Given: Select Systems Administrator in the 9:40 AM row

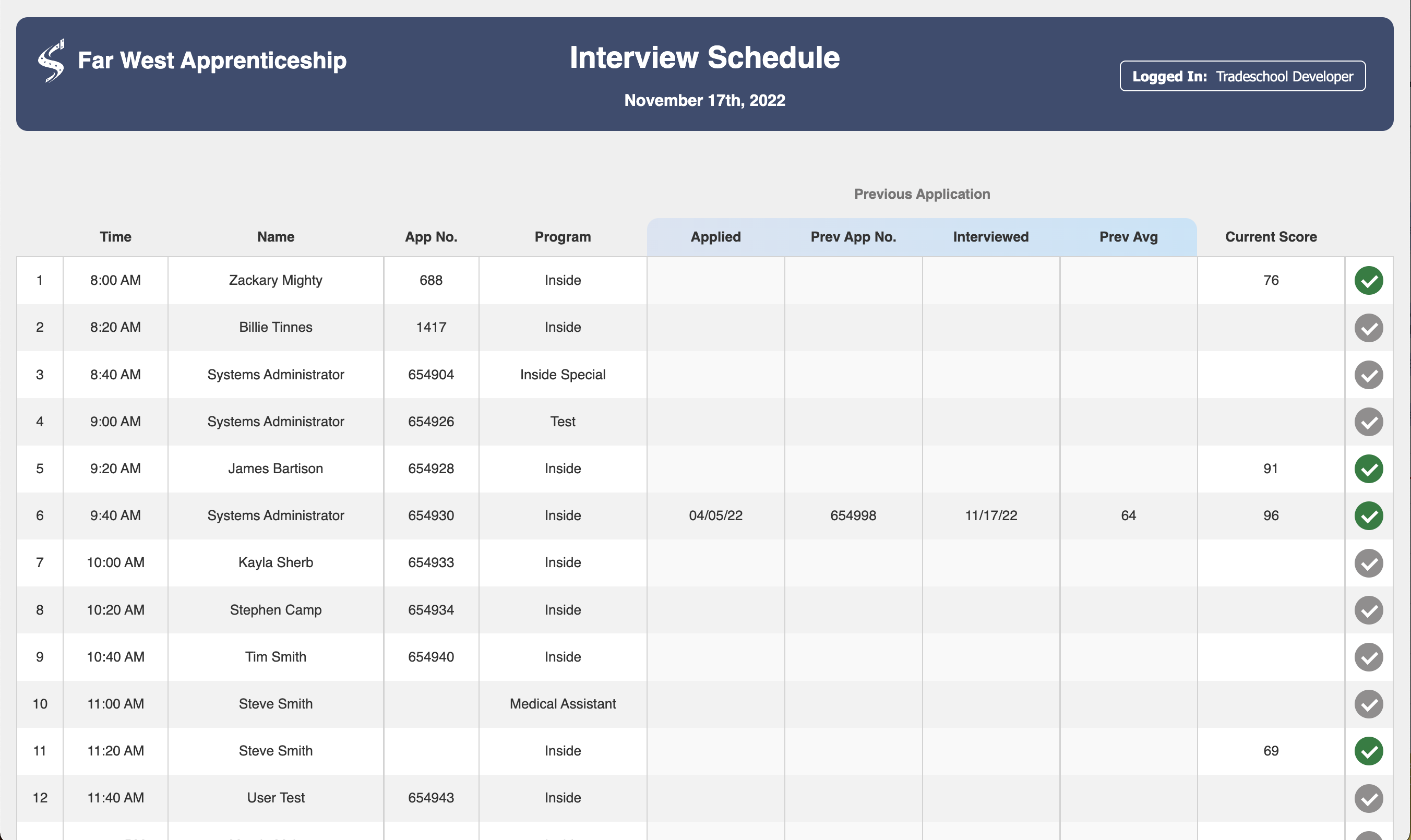Looking at the screenshot, I should 276,515.
